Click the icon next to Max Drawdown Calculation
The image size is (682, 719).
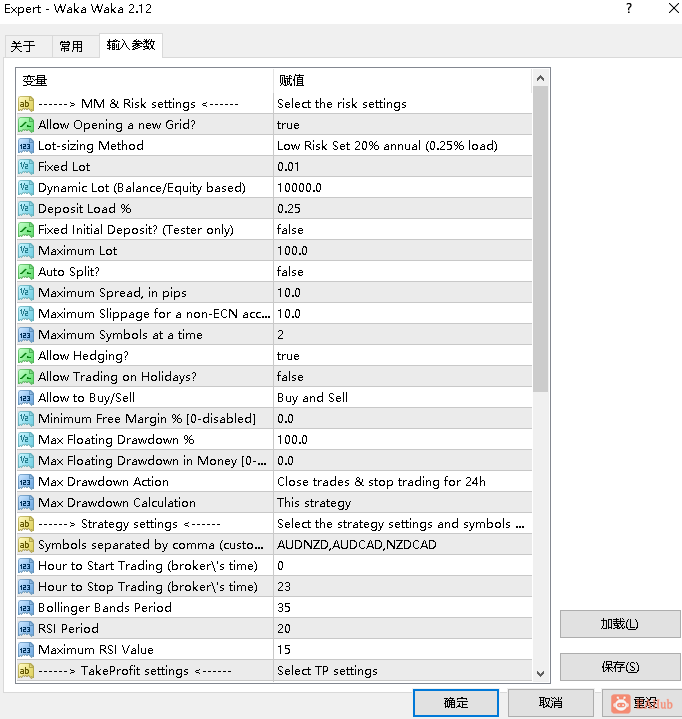(x=26, y=503)
